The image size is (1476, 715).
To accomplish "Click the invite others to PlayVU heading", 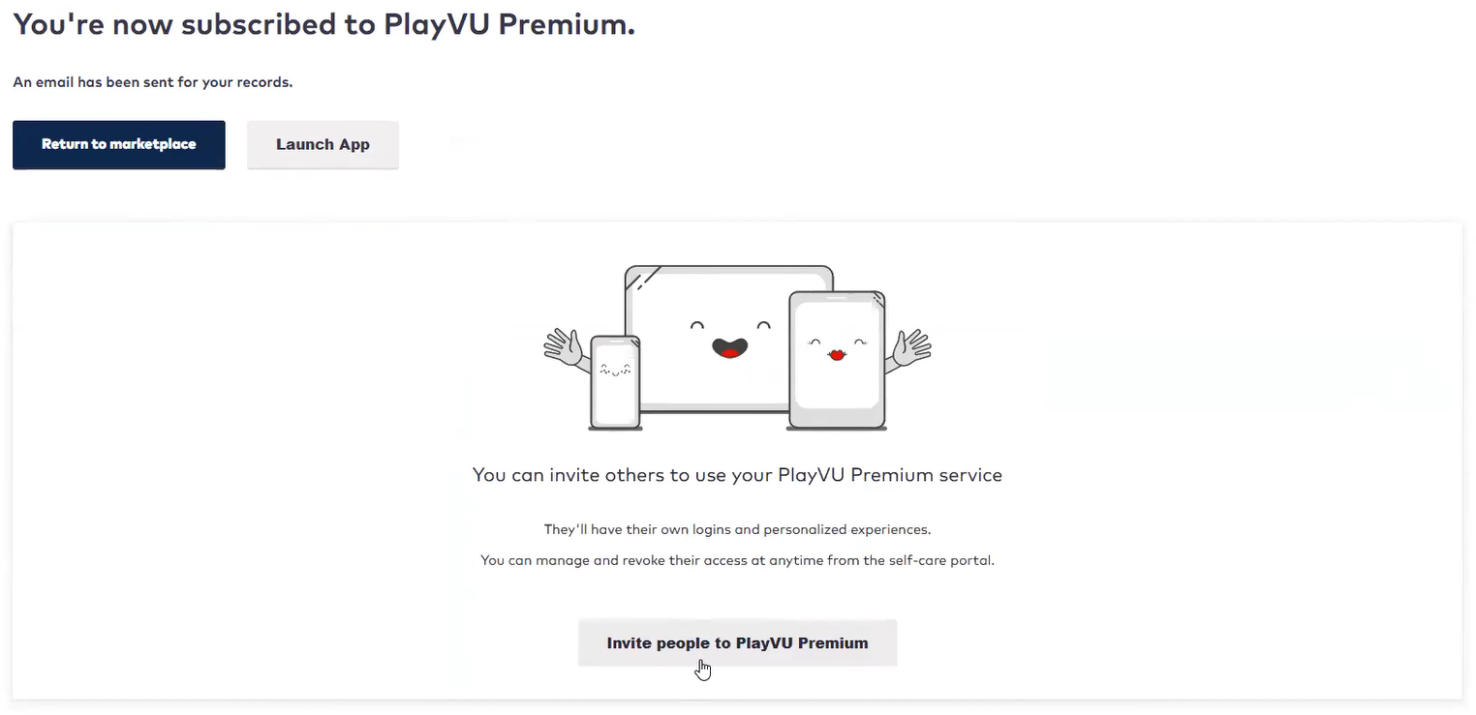I will pyautogui.click(x=737, y=475).
